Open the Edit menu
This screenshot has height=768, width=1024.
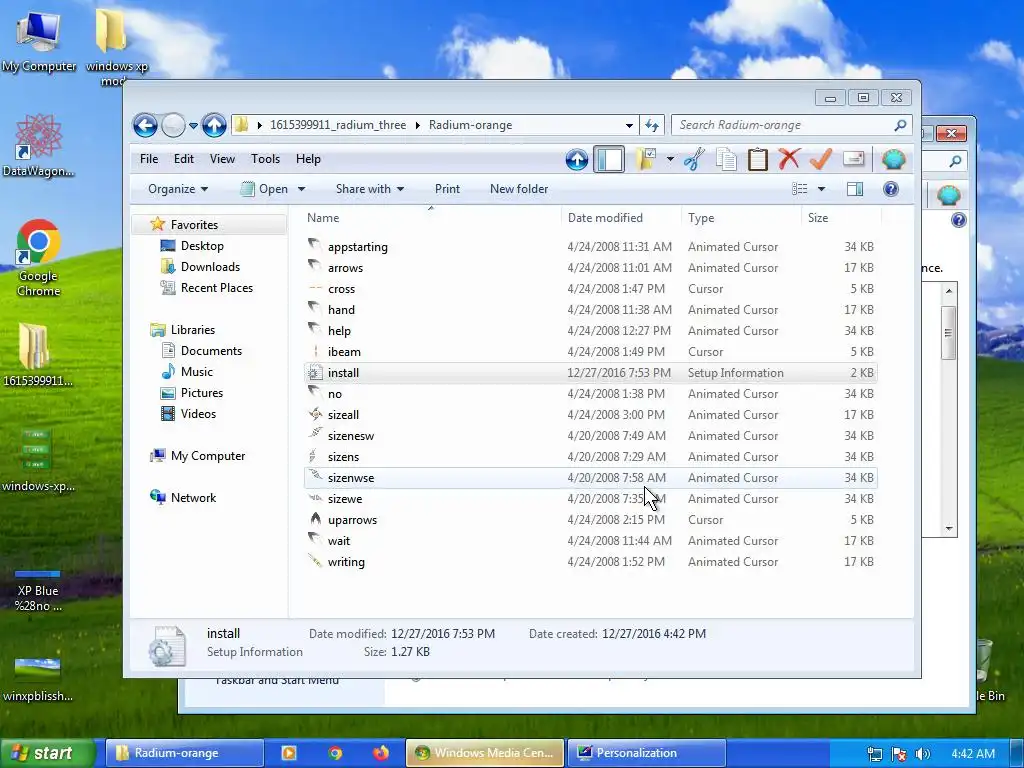184,159
